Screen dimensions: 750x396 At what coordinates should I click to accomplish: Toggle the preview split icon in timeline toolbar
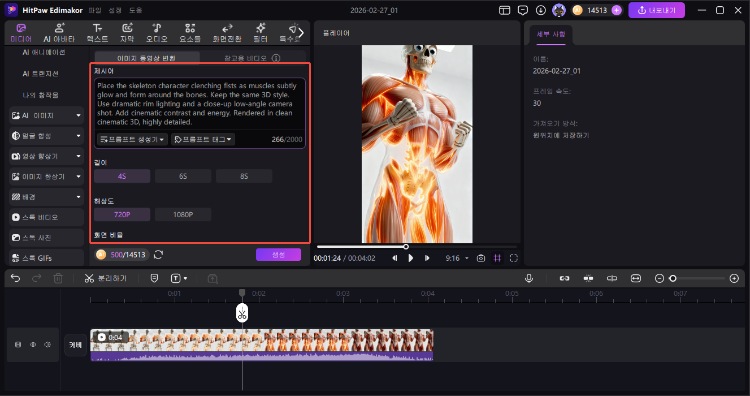click(612, 278)
